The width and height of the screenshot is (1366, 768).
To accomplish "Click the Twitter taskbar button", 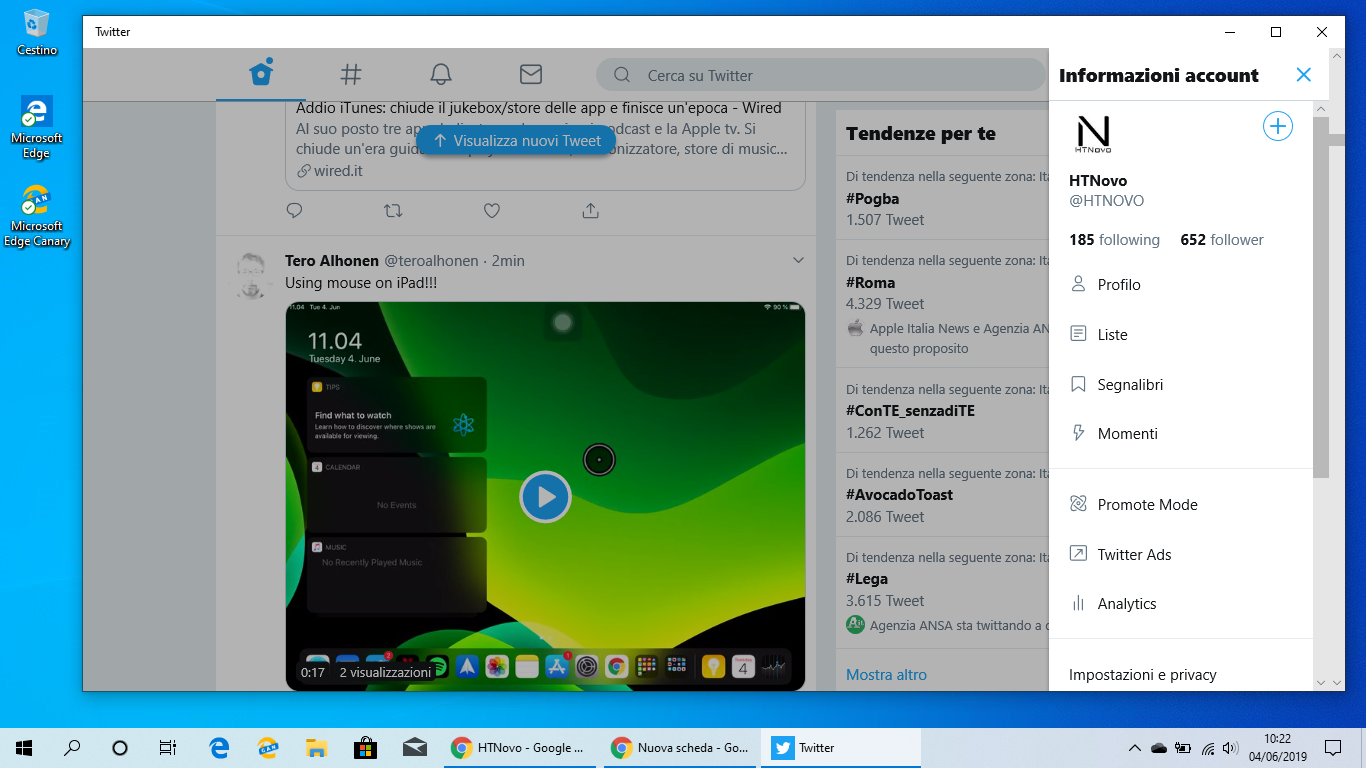I will coord(841,748).
